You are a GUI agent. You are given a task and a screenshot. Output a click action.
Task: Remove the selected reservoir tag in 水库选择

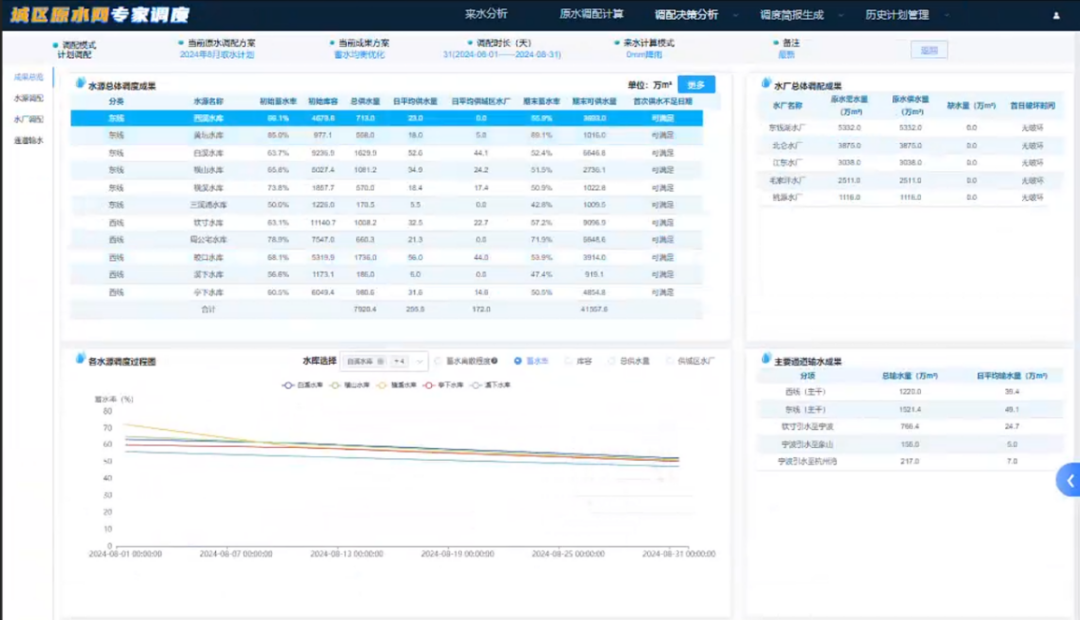[x=380, y=361]
